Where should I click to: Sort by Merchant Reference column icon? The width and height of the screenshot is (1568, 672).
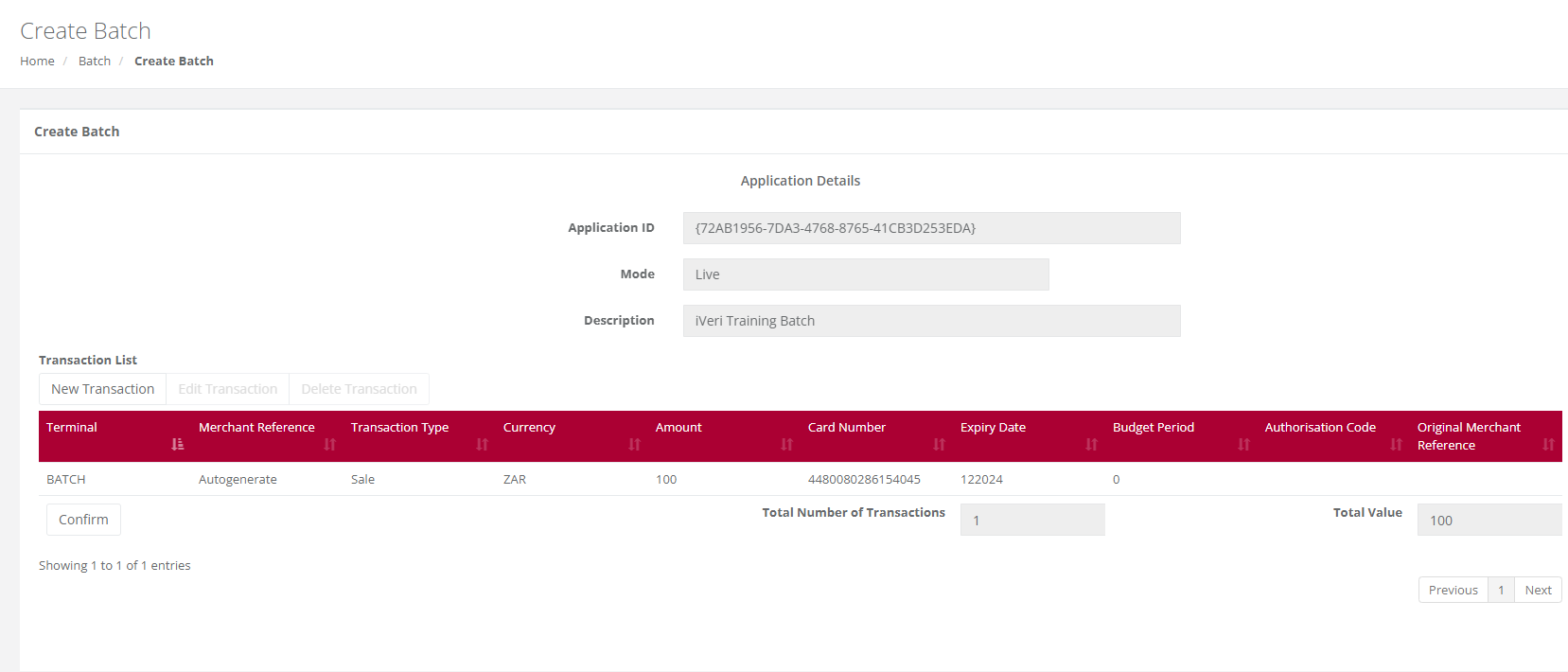click(x=330, y=444)
